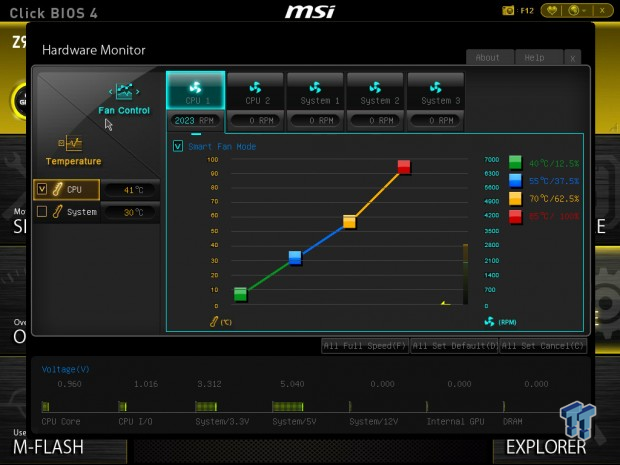Close the Hardware Monitor window
620x465 pixels.
(573, 58)
